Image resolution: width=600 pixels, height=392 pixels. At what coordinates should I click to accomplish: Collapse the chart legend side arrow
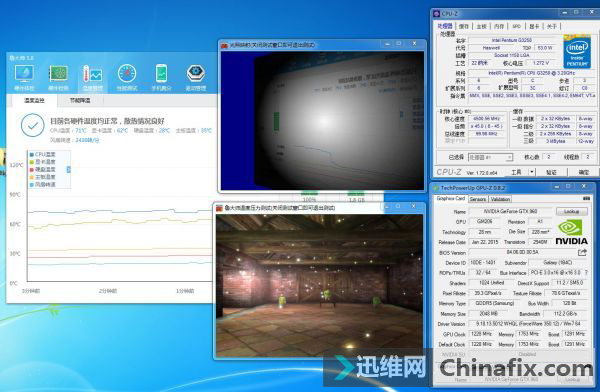68,169
